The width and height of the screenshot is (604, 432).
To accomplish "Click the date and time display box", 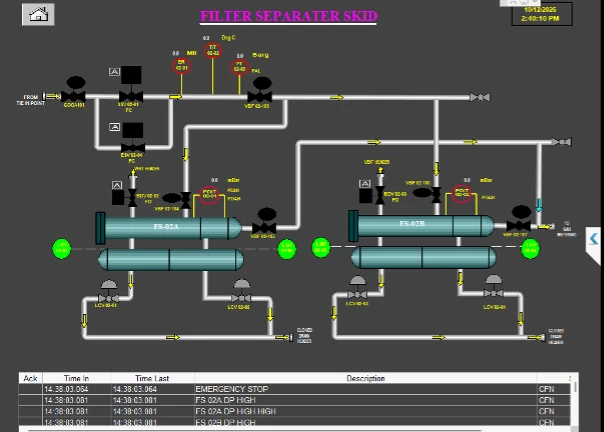I will click(x=542, y=14).
